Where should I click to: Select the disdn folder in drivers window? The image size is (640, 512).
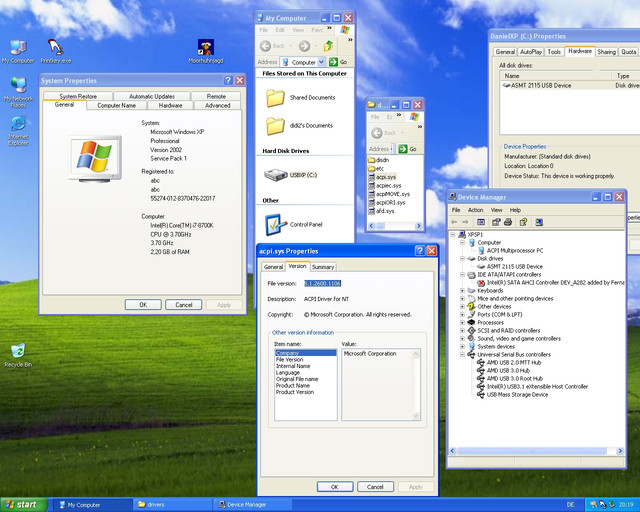coord(378,160)
